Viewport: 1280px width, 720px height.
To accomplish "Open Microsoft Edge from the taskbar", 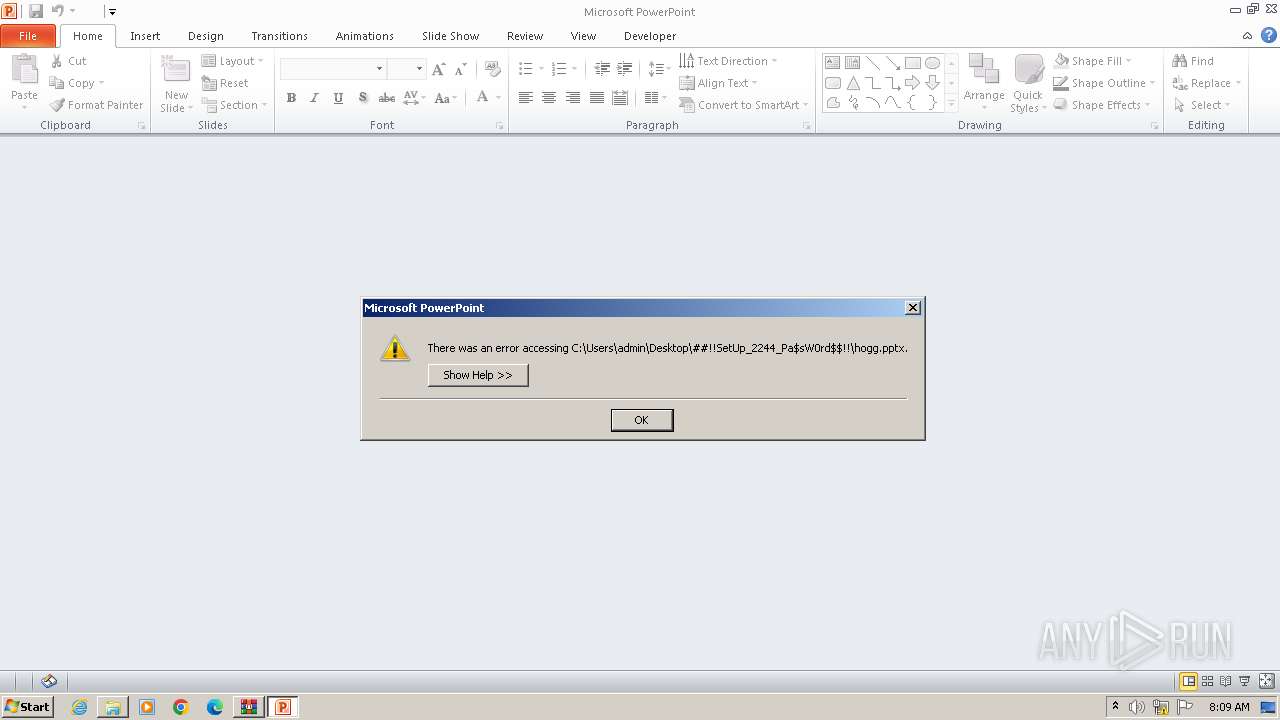I will [x=215, y=707].
